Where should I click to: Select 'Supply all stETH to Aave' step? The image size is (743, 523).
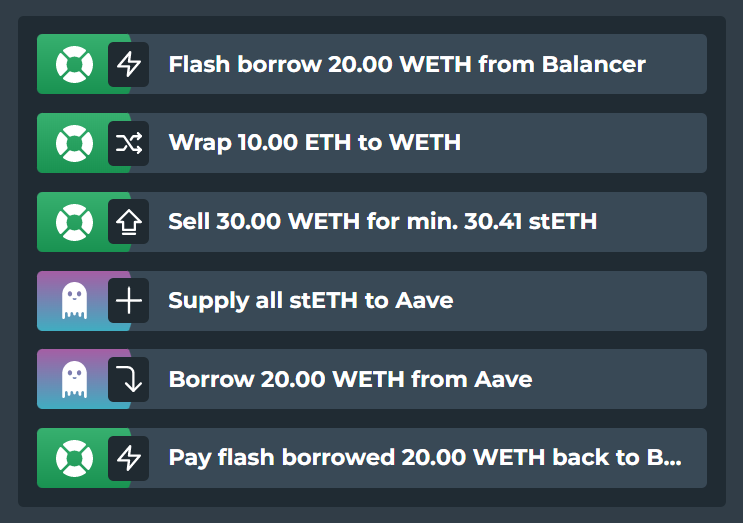click(x=372, y=301)
